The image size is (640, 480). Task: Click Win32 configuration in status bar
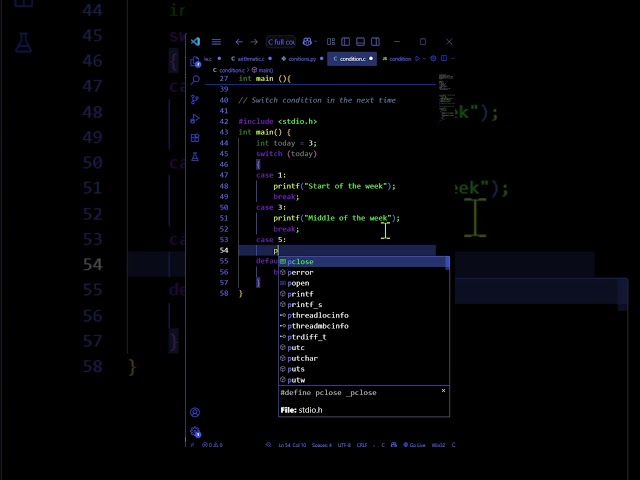438,445
